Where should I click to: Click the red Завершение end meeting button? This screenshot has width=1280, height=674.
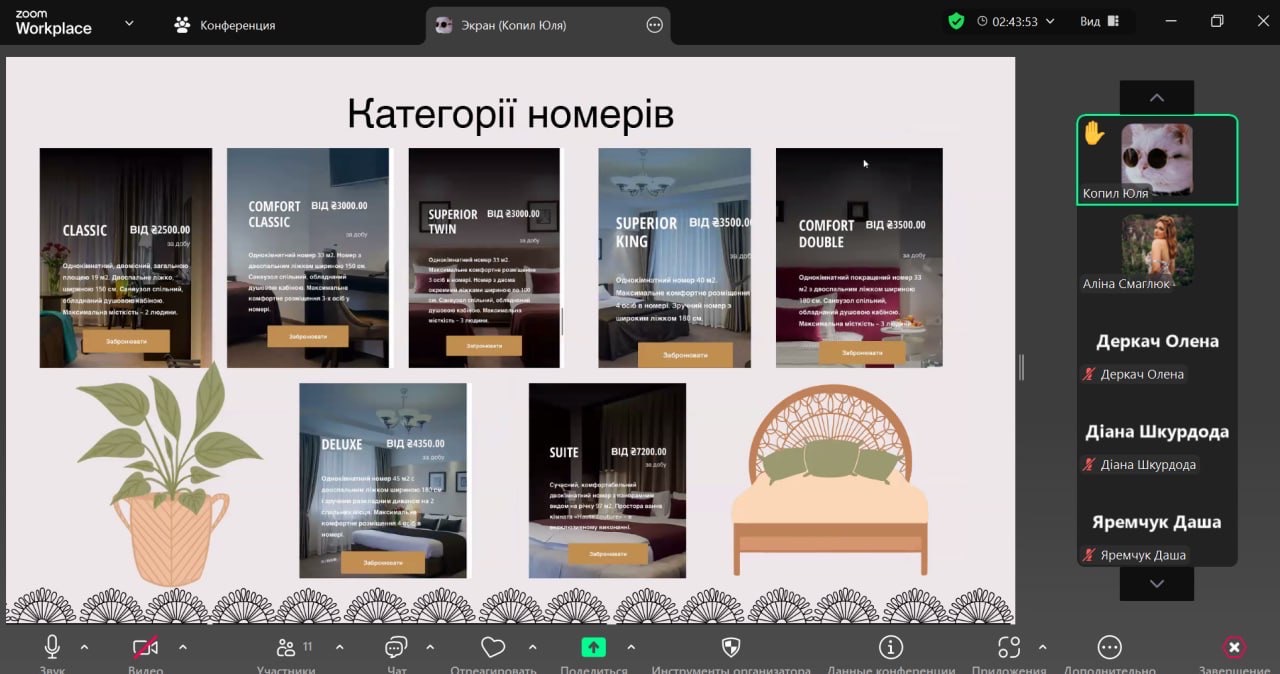pyautogui.click(x=1234, y=647)
